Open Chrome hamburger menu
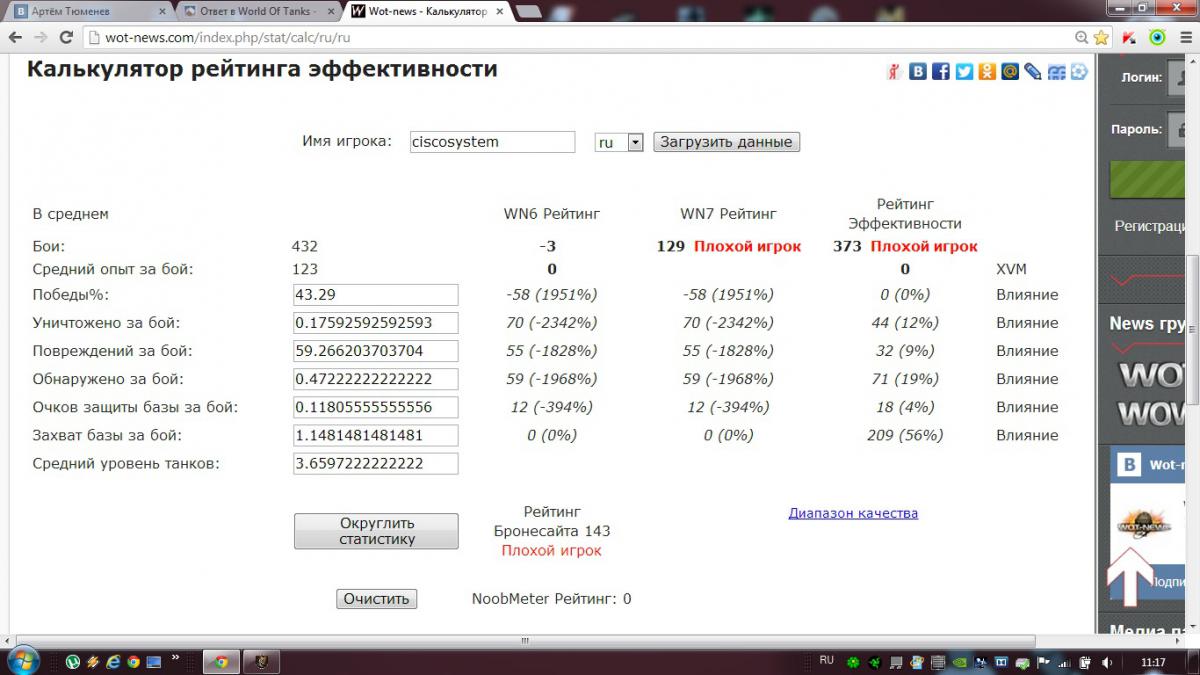 [x=1185, y=37]
